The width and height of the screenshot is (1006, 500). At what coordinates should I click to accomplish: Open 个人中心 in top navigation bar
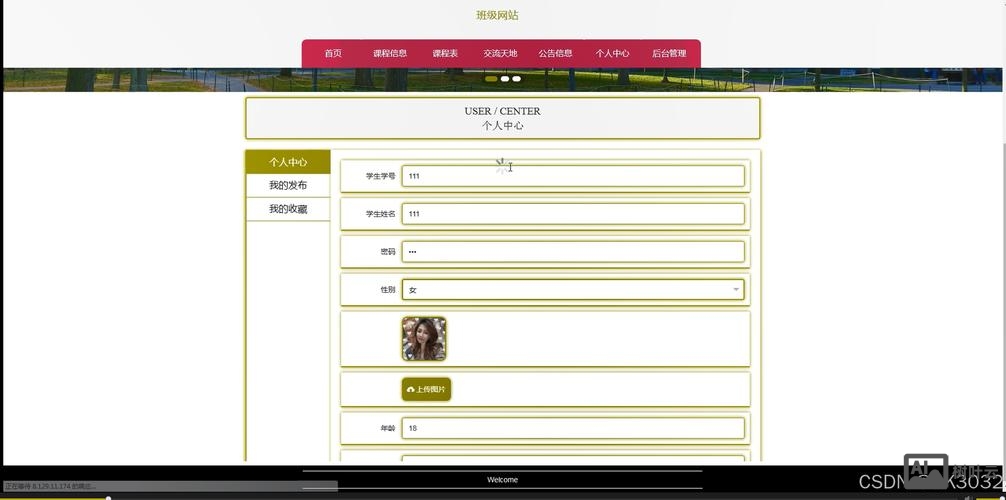click(612, 54)
